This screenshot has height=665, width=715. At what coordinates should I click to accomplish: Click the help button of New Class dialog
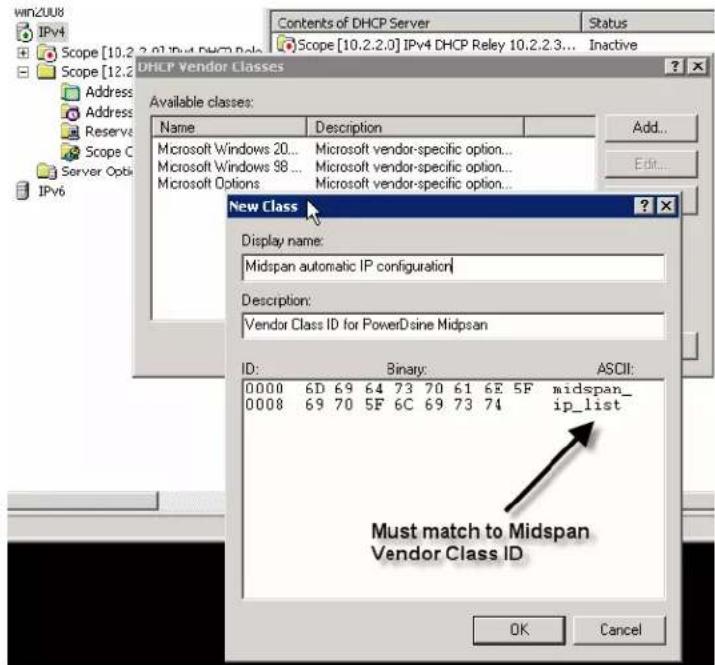click(644, 206)
